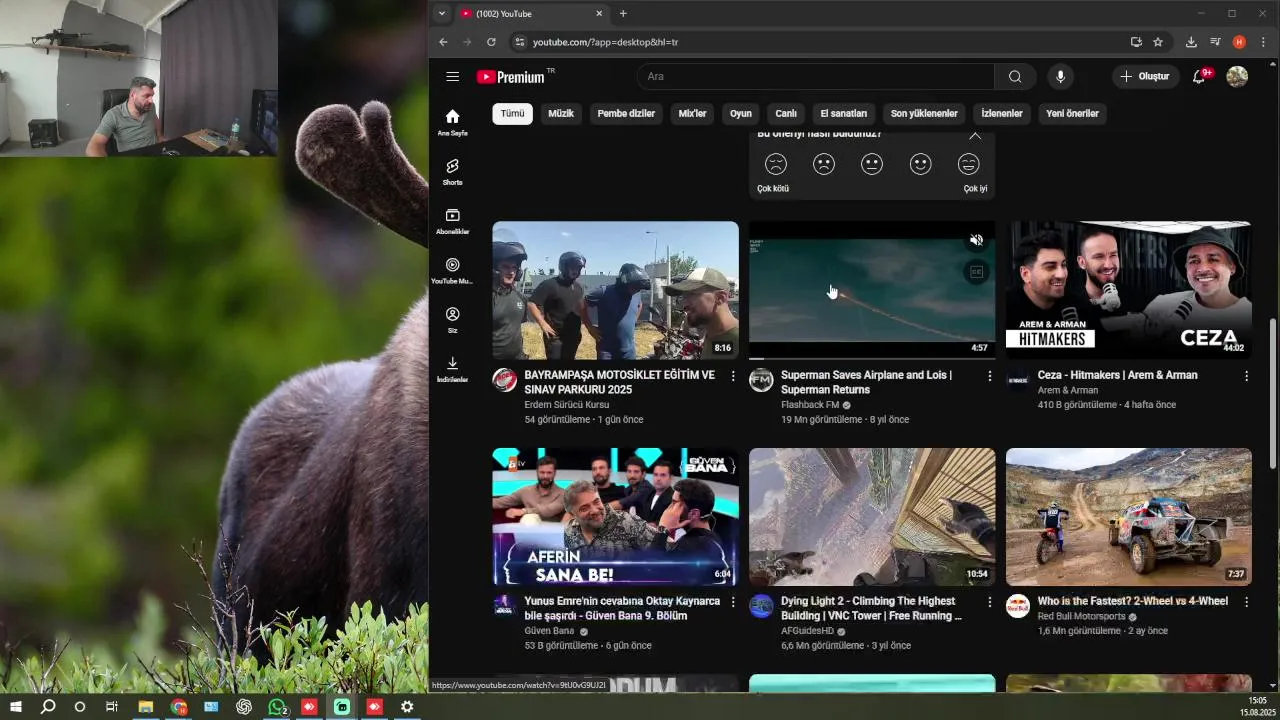1280x720 pixels.
Task: Click the Chrome back arrow
Action: click(x=443, y=42)
